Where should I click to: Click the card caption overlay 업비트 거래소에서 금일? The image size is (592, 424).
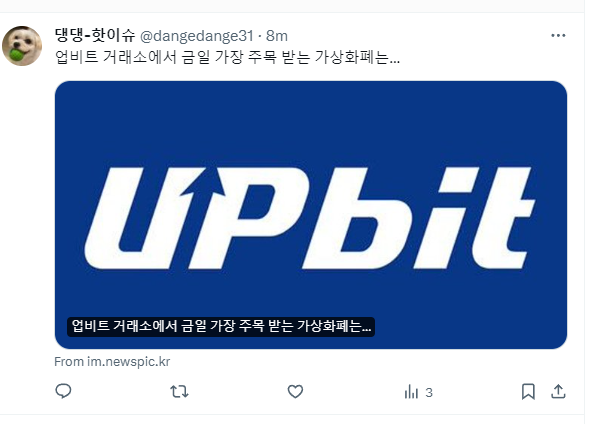click(221, 326)
